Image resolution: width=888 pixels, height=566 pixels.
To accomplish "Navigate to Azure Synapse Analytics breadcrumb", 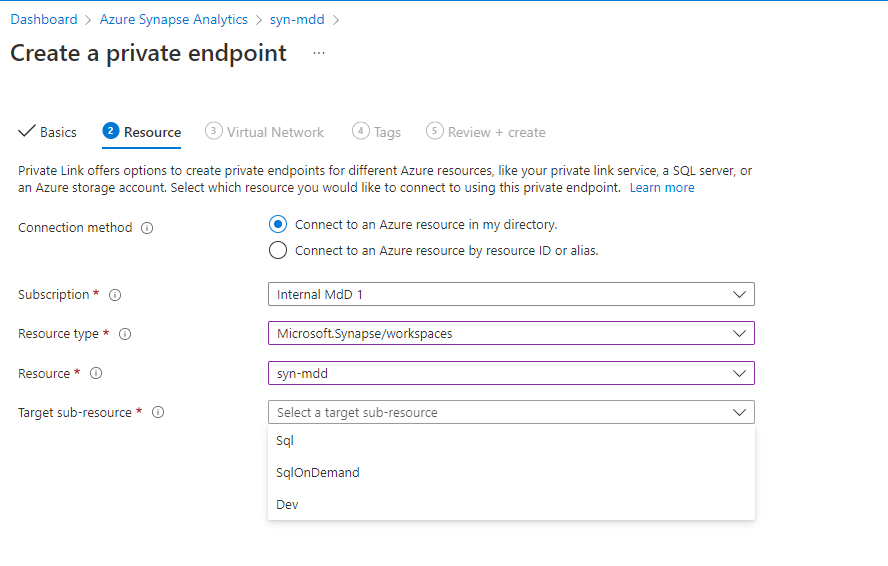I will [174, 19].
